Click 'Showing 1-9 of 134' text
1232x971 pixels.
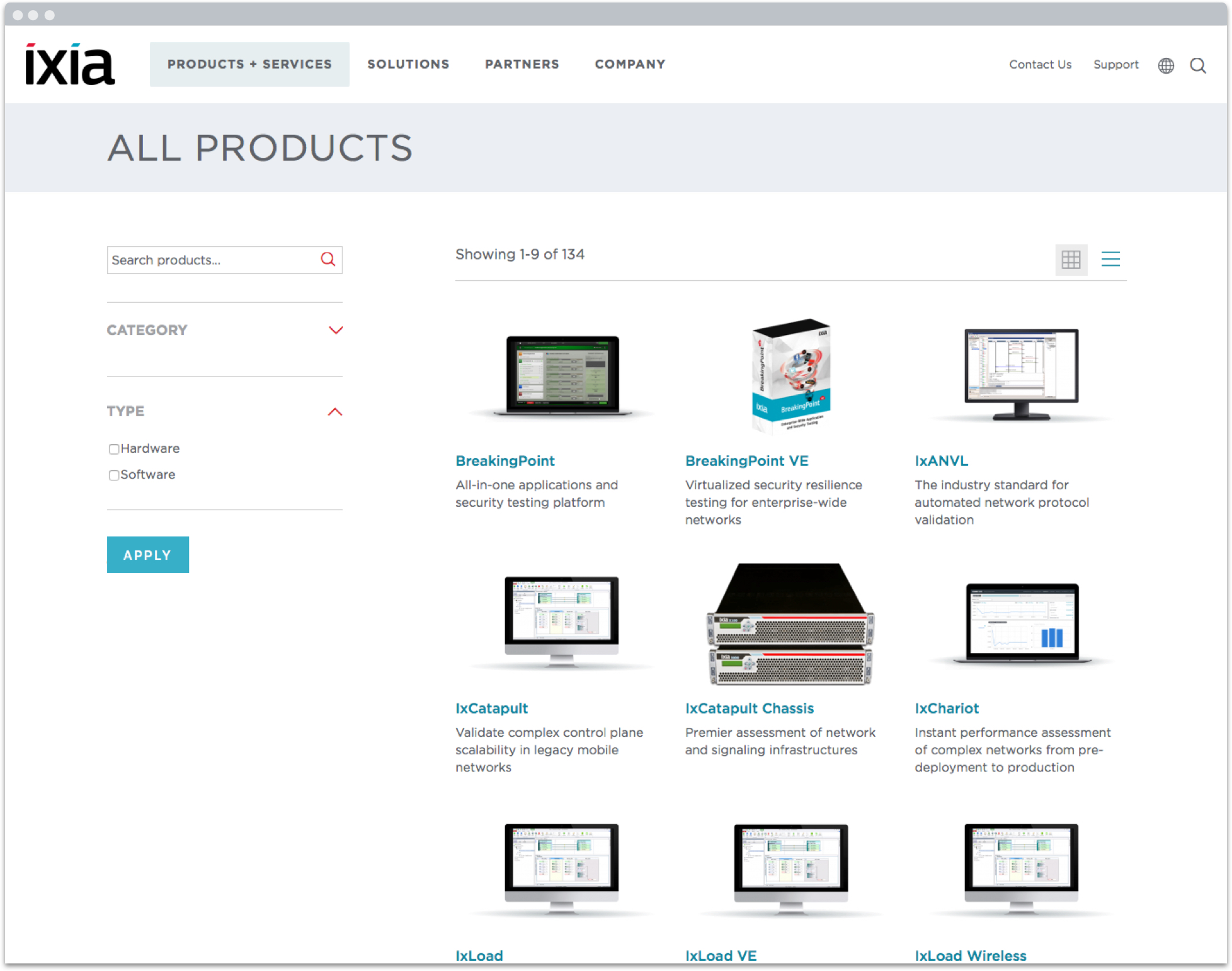point(520,254)
